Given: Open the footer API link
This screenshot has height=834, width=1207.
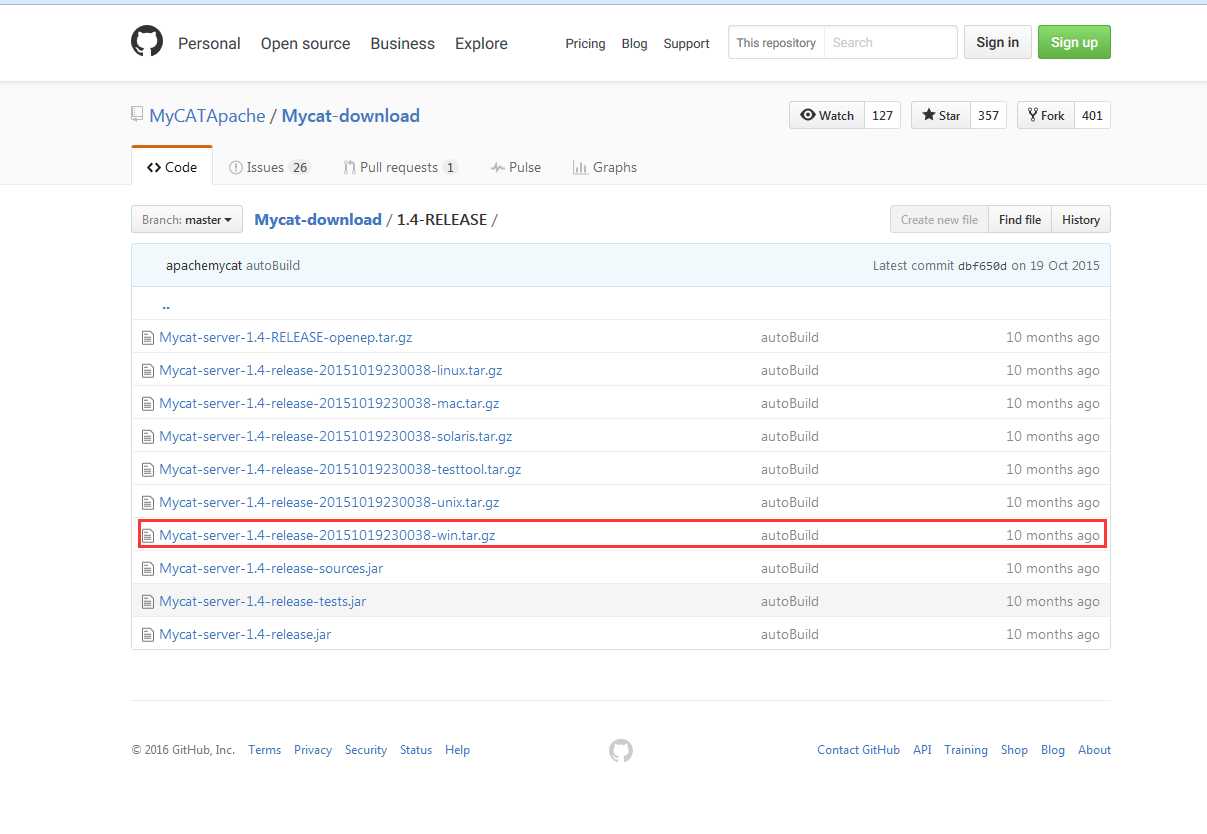Looking at the screenshot, I should pos(922,750).
